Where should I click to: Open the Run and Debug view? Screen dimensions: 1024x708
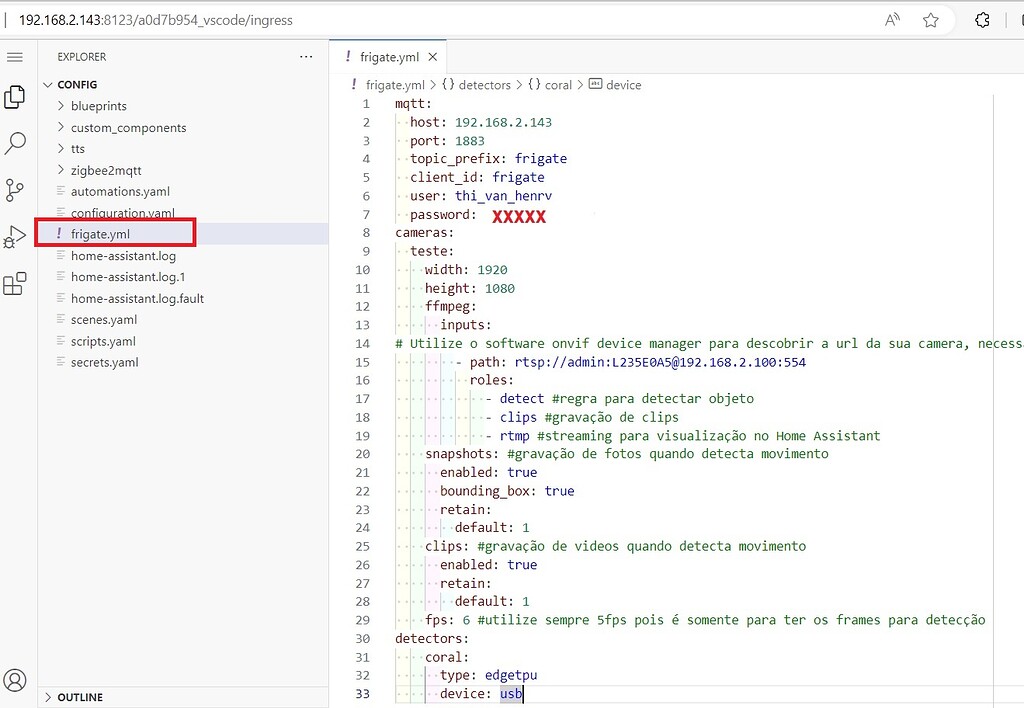point(15,237)
